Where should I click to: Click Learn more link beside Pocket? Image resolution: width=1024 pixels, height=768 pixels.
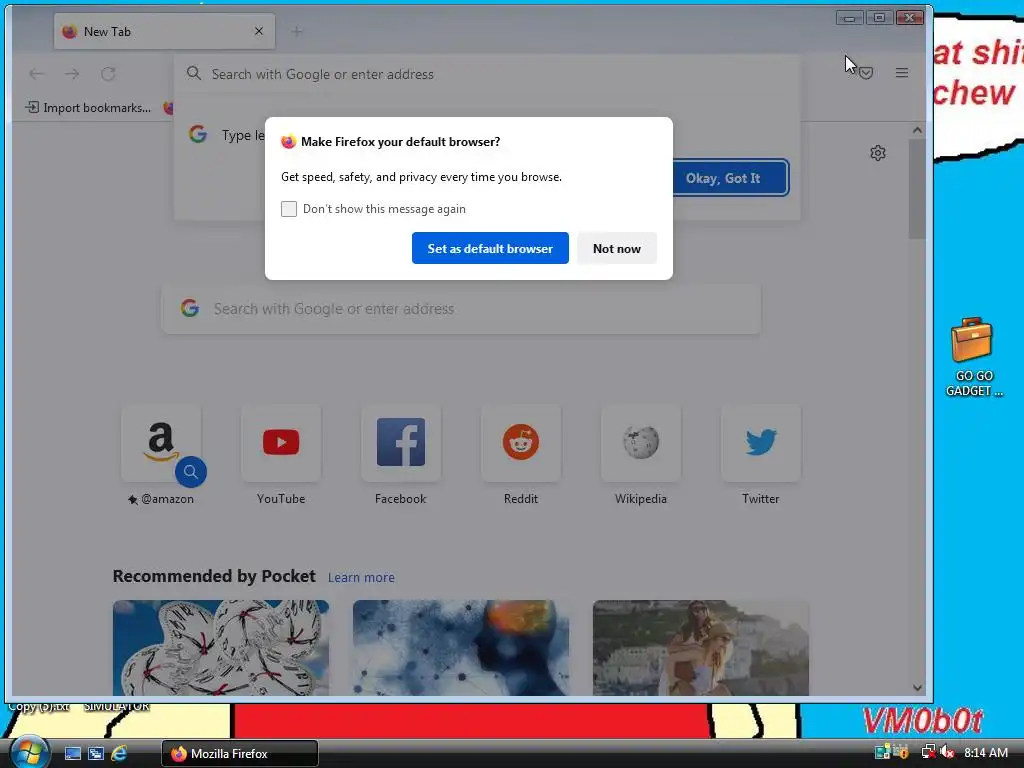(x=361, y=577)
